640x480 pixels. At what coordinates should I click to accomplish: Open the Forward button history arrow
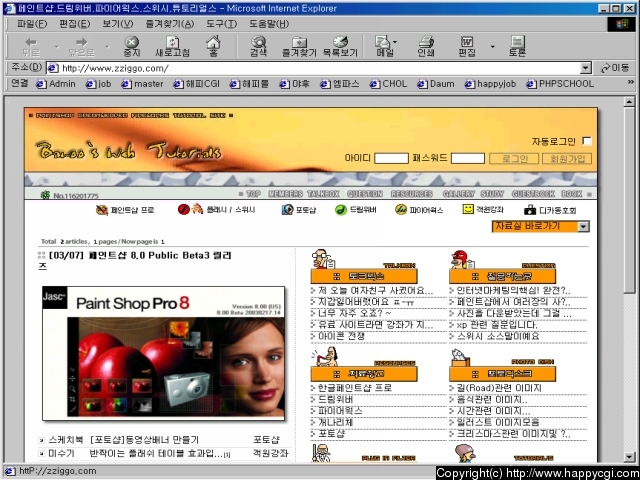click(107, 47)
